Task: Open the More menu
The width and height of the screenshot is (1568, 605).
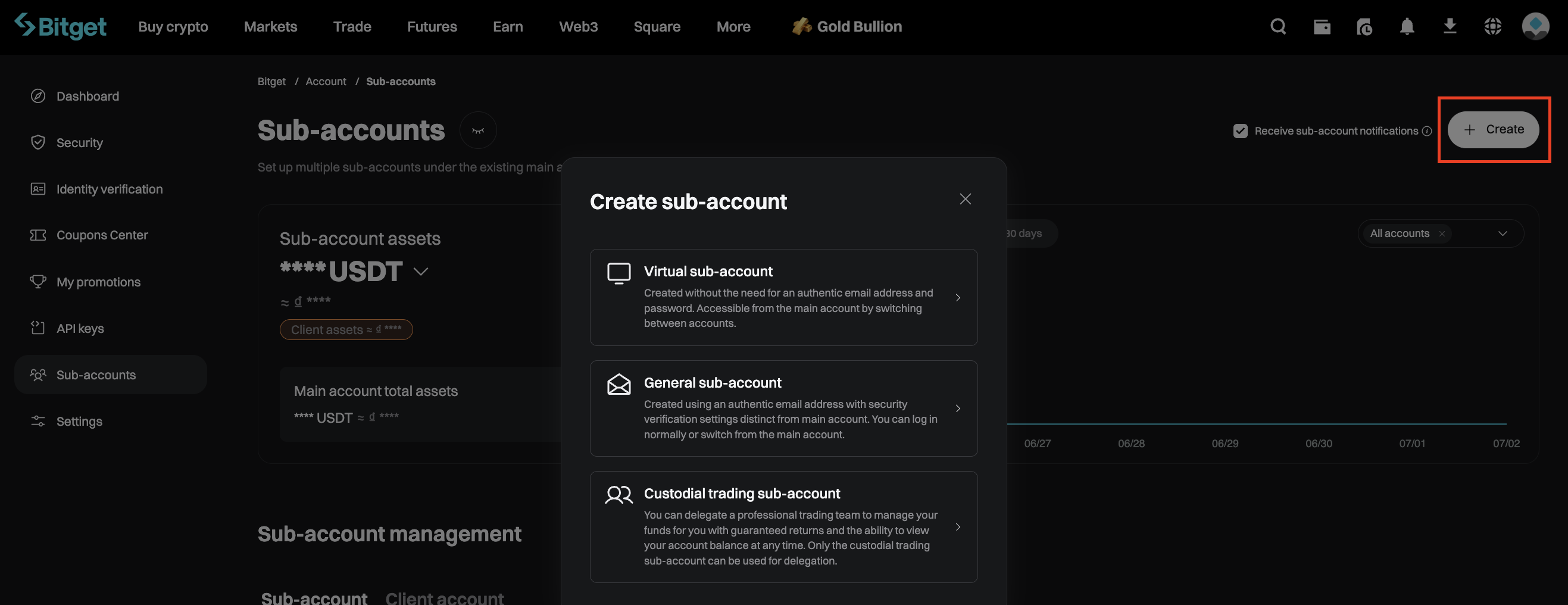Action: tap(733, 27)
